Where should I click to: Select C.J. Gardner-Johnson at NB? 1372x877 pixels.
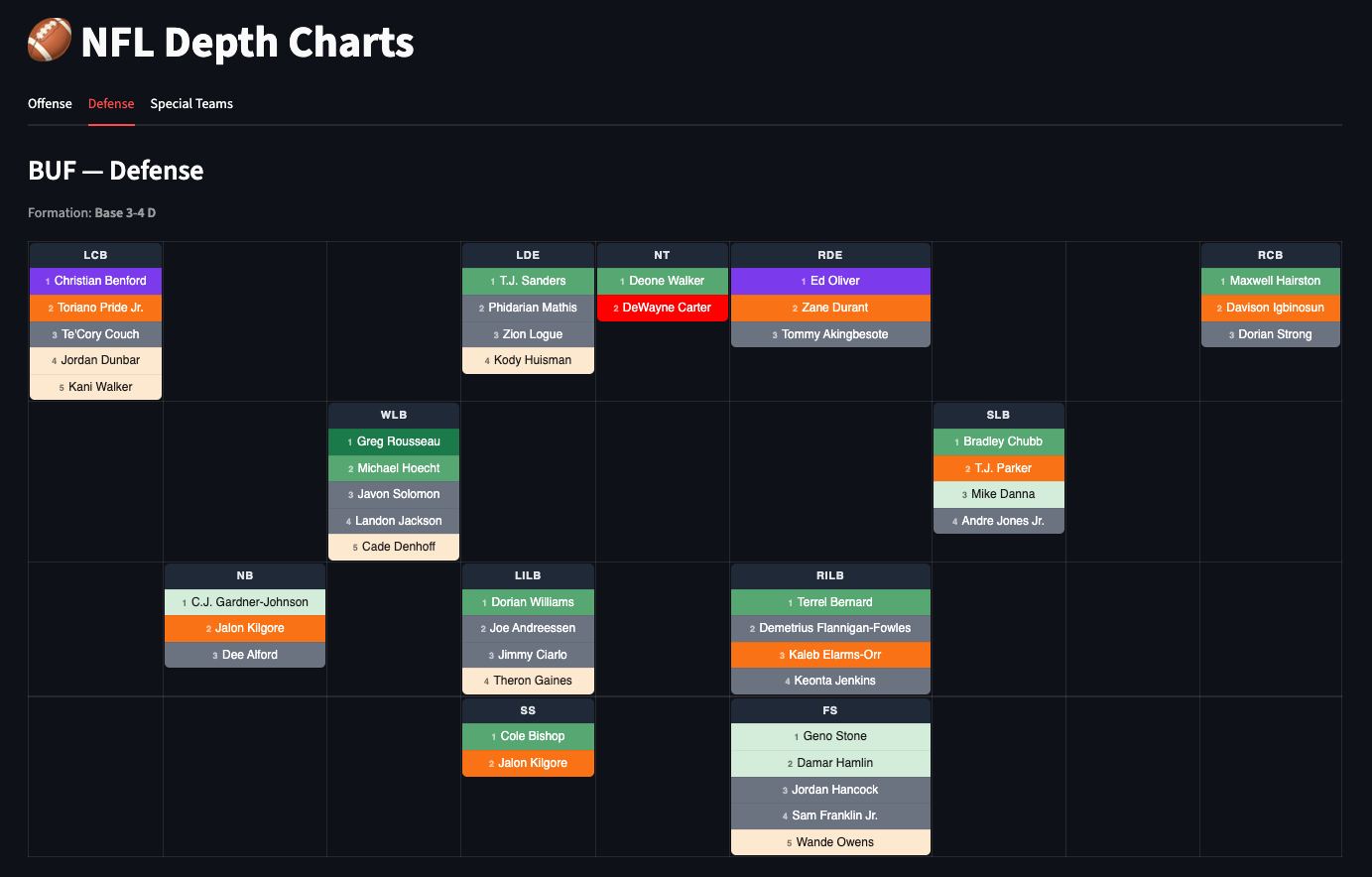245,602
